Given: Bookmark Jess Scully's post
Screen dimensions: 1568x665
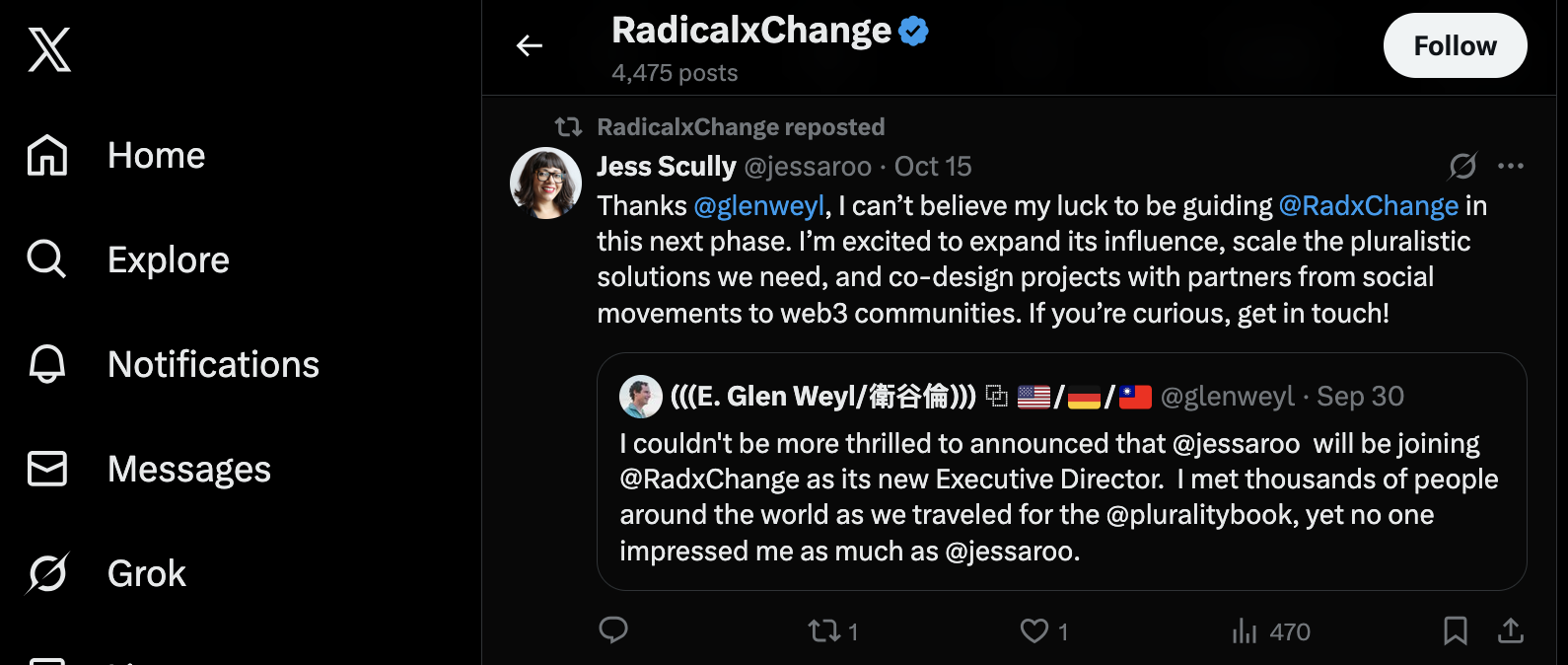Looking at the screenshot, I should click(1456, 630).
